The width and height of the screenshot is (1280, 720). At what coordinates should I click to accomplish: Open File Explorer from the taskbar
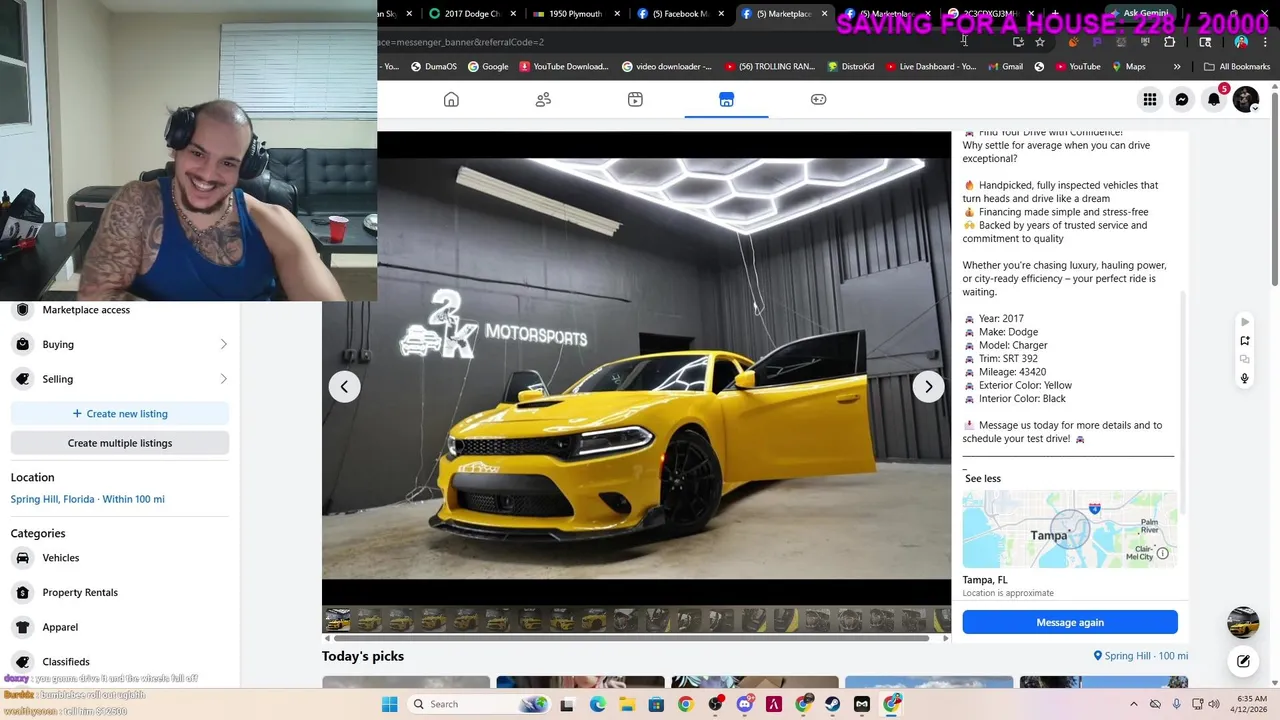pyautogui.click(x=627, y=704)
